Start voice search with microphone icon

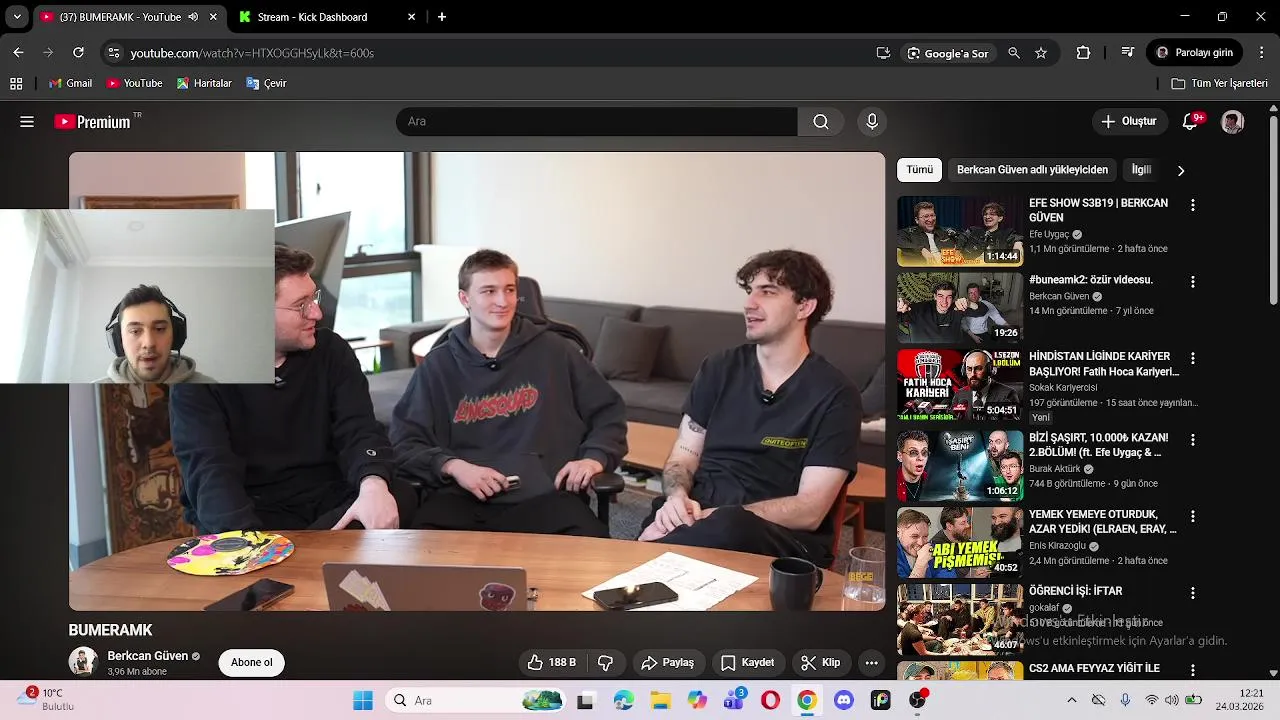click(872, 121)
